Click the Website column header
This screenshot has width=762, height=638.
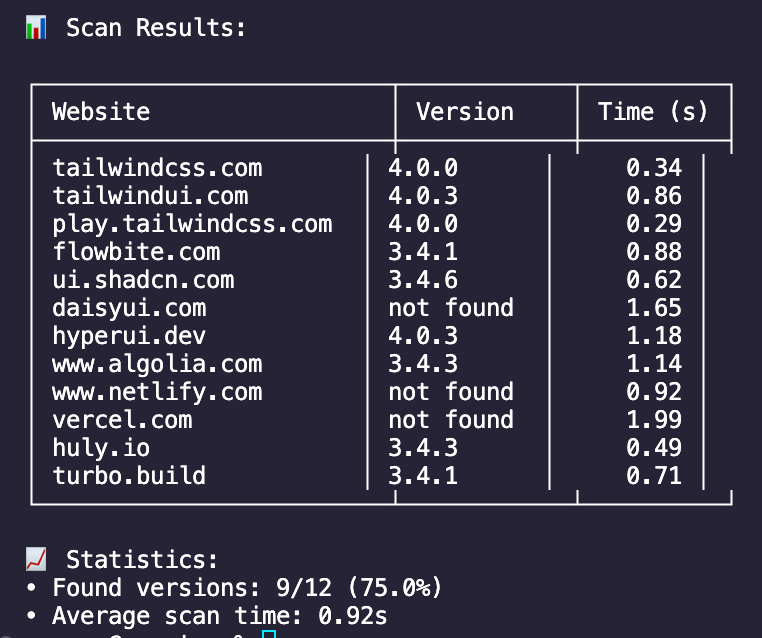click(x=101, y=112)
